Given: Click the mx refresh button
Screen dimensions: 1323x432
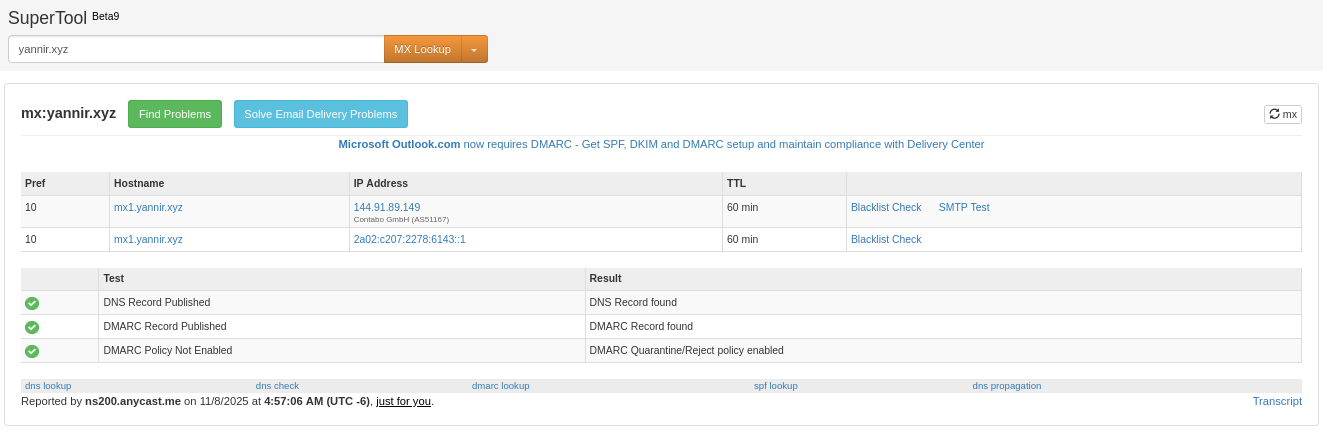Looking at the screenshot, I should pyautogui.click(x=1282, y=114).
